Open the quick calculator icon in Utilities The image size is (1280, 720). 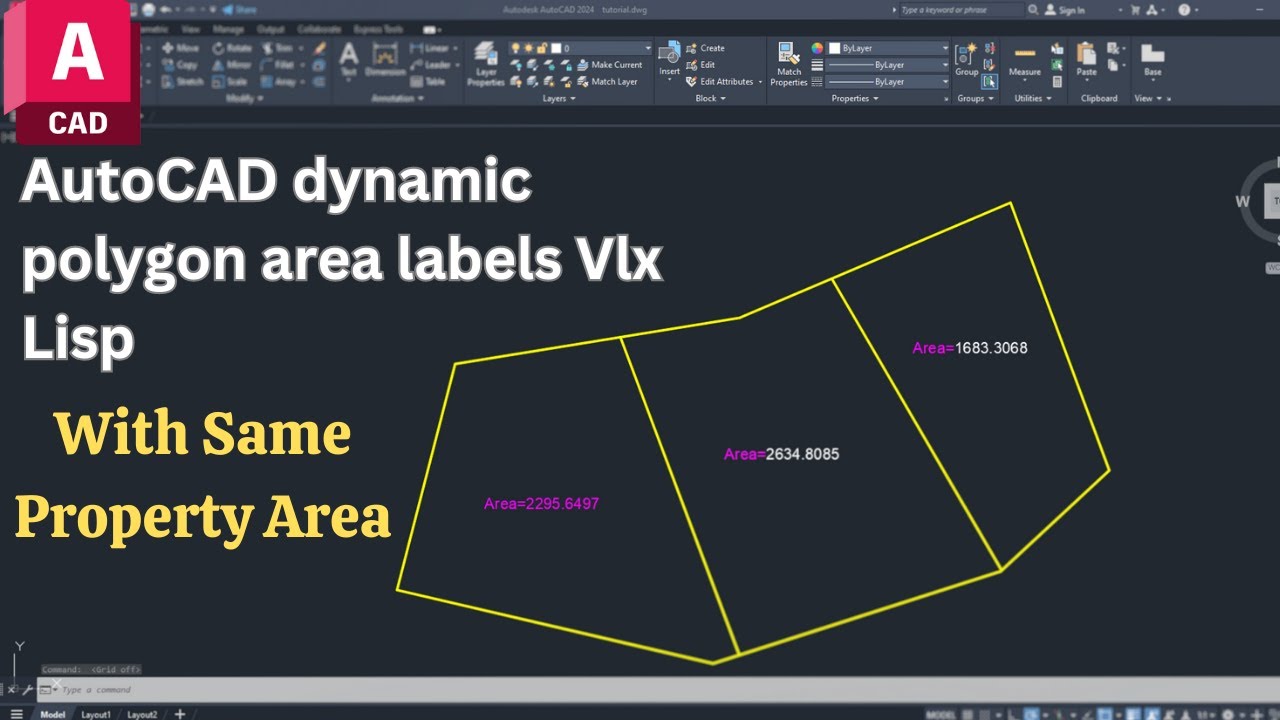pos(1057,81)
